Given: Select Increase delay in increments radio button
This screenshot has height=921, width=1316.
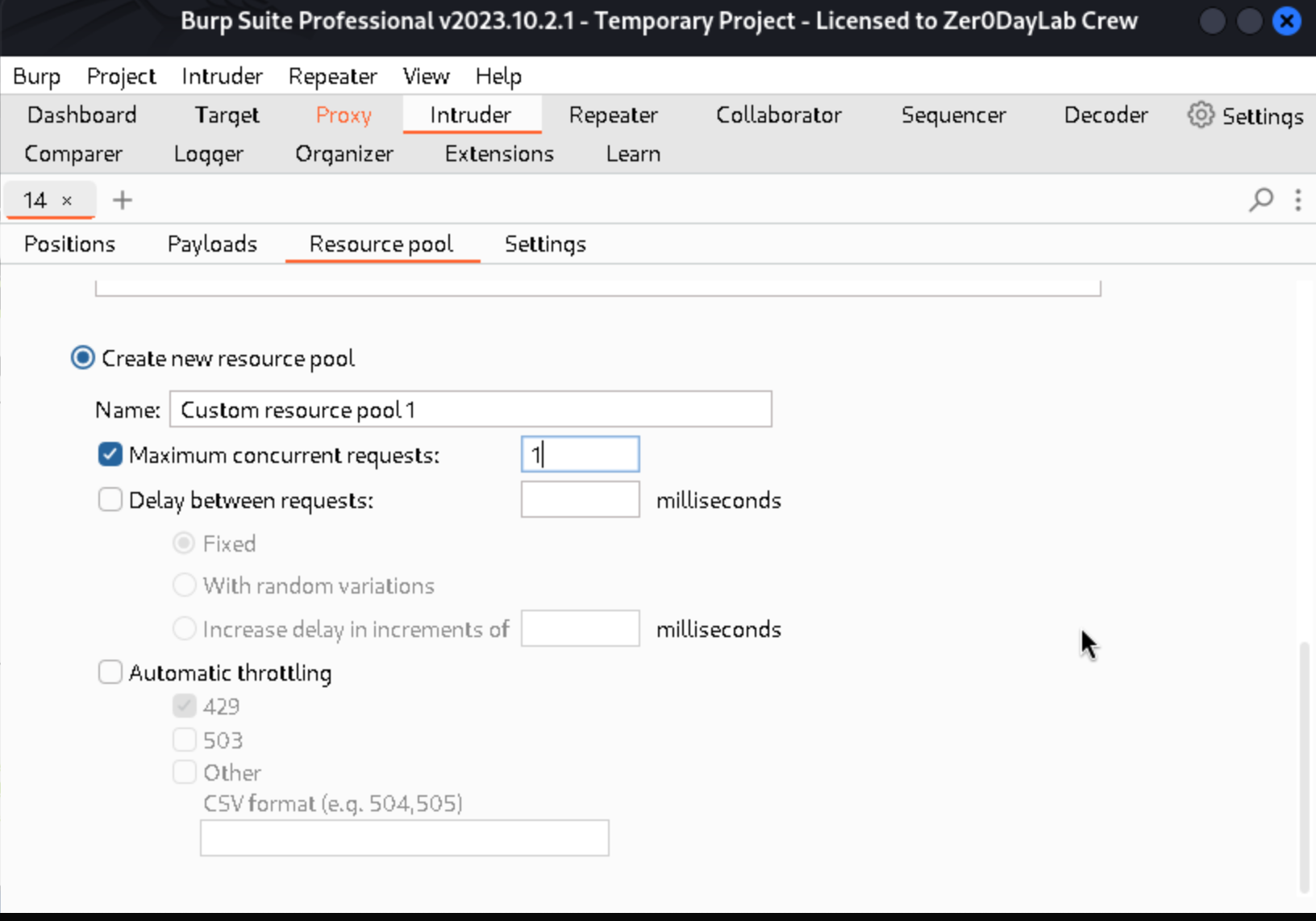Looking at the screenshot, I should click(x=185, y=628).
